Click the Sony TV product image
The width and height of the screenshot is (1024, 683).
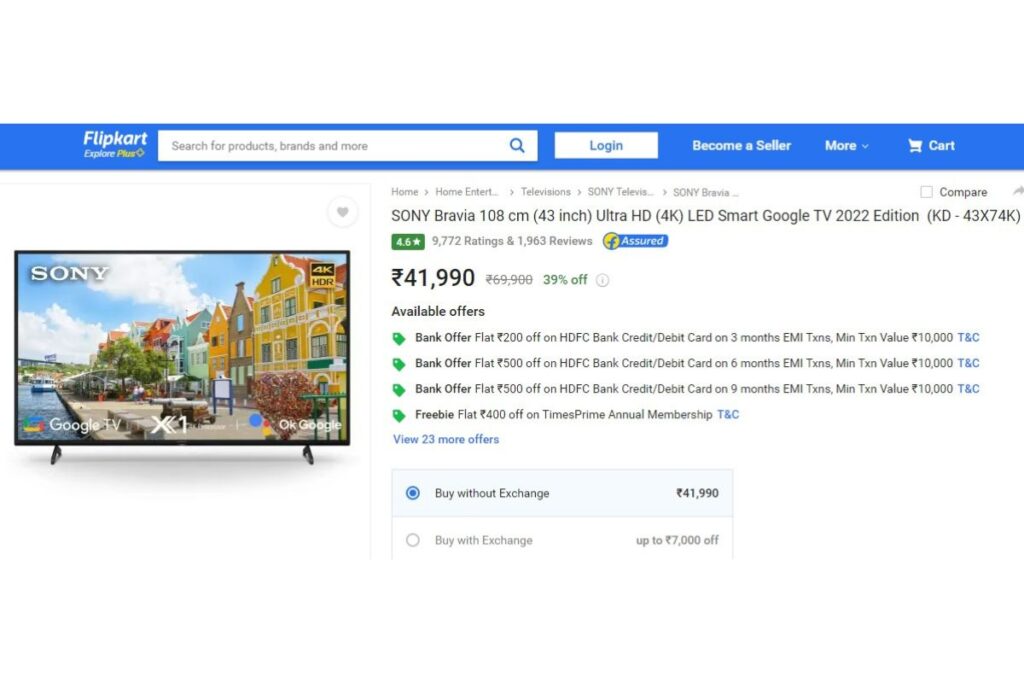(182, 356)
